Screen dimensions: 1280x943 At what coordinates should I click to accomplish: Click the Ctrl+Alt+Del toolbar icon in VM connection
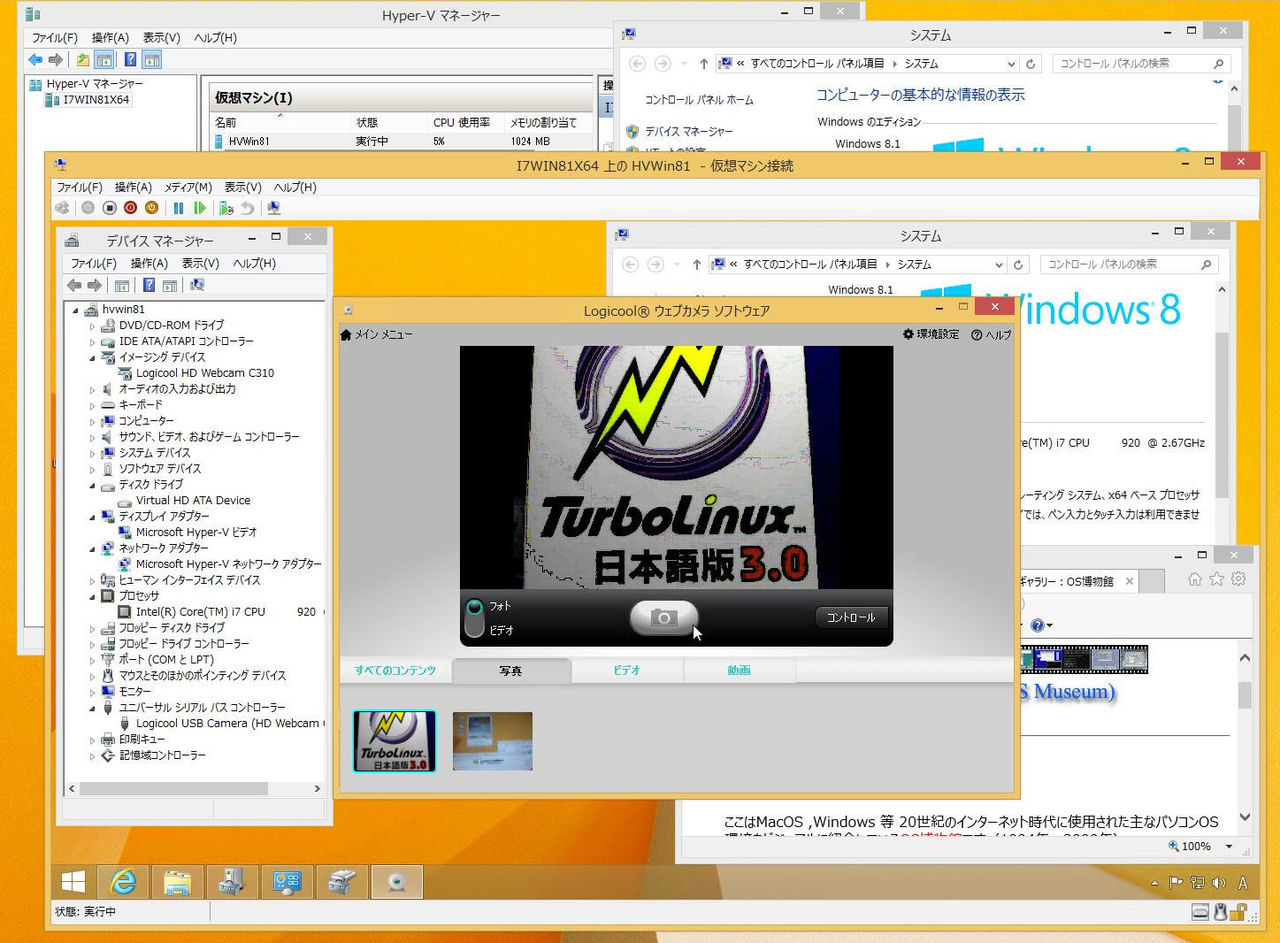pyautogui.click(x=62, y=208)
